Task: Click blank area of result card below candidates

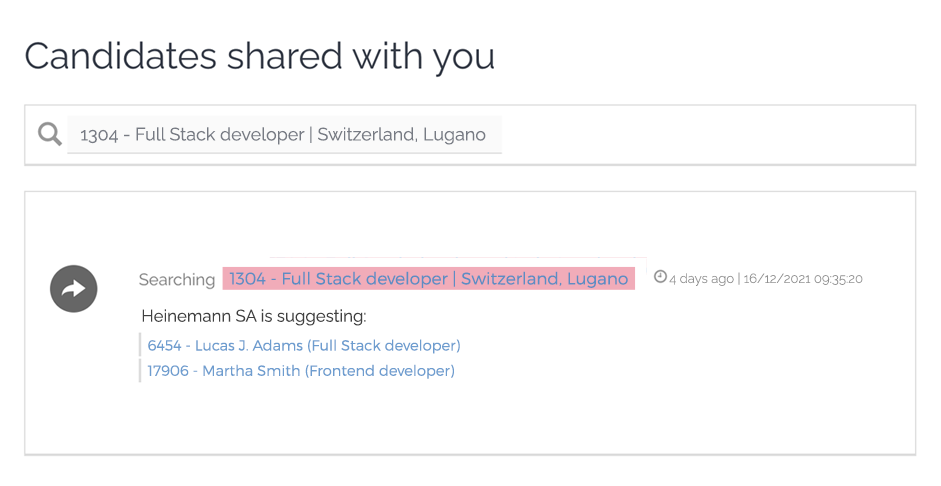Action: 470,420
